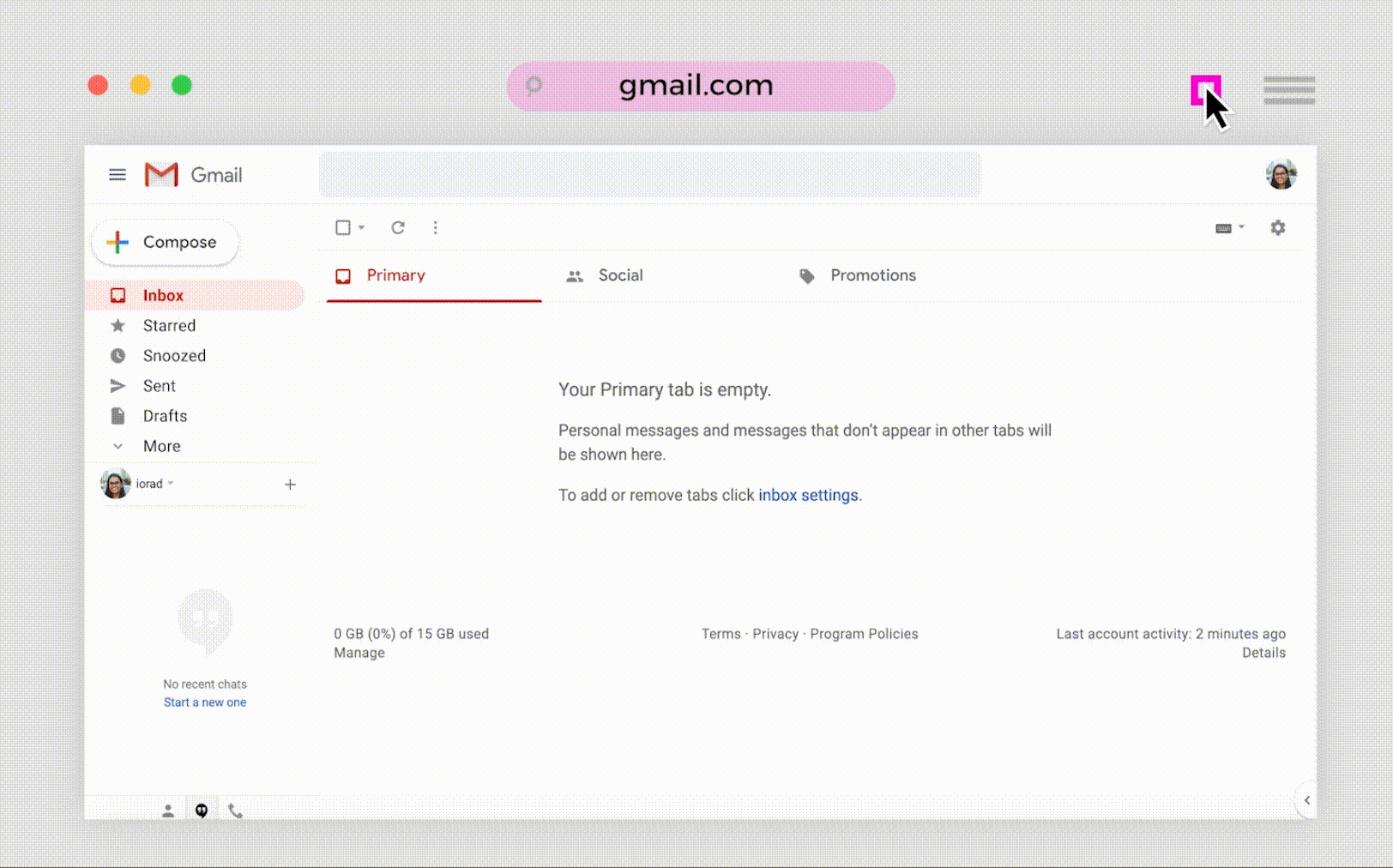Click the large Hangouts quote bubble icon
The image size is (1393, 868).
[x=205, y=621]
